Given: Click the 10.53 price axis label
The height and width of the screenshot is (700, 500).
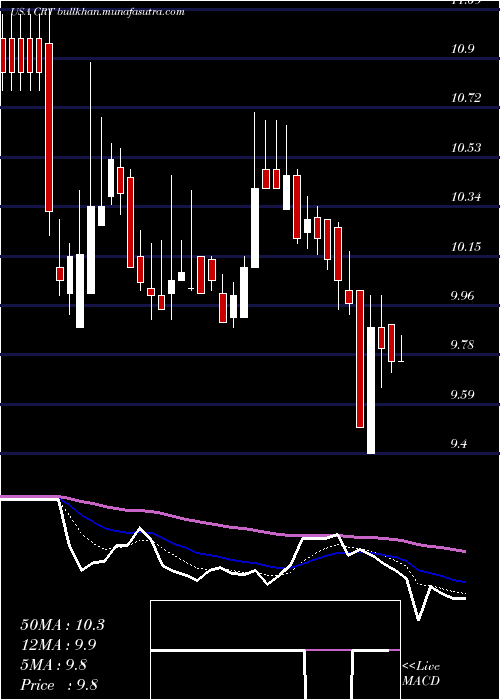Looking at the screenshot, I should coord(466,147).
